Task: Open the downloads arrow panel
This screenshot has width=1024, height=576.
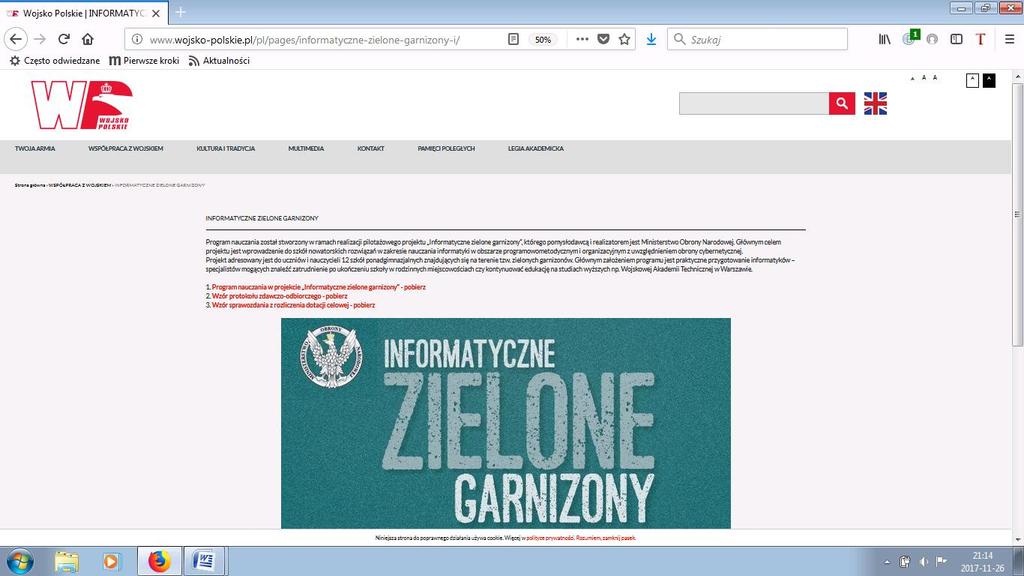Action: pyautogui.click(x=651, y=39)
